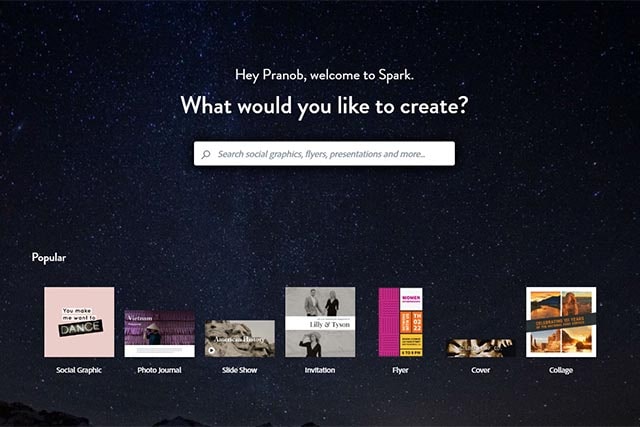
Task: Click the Flyer label
Action: click(400, 370)
